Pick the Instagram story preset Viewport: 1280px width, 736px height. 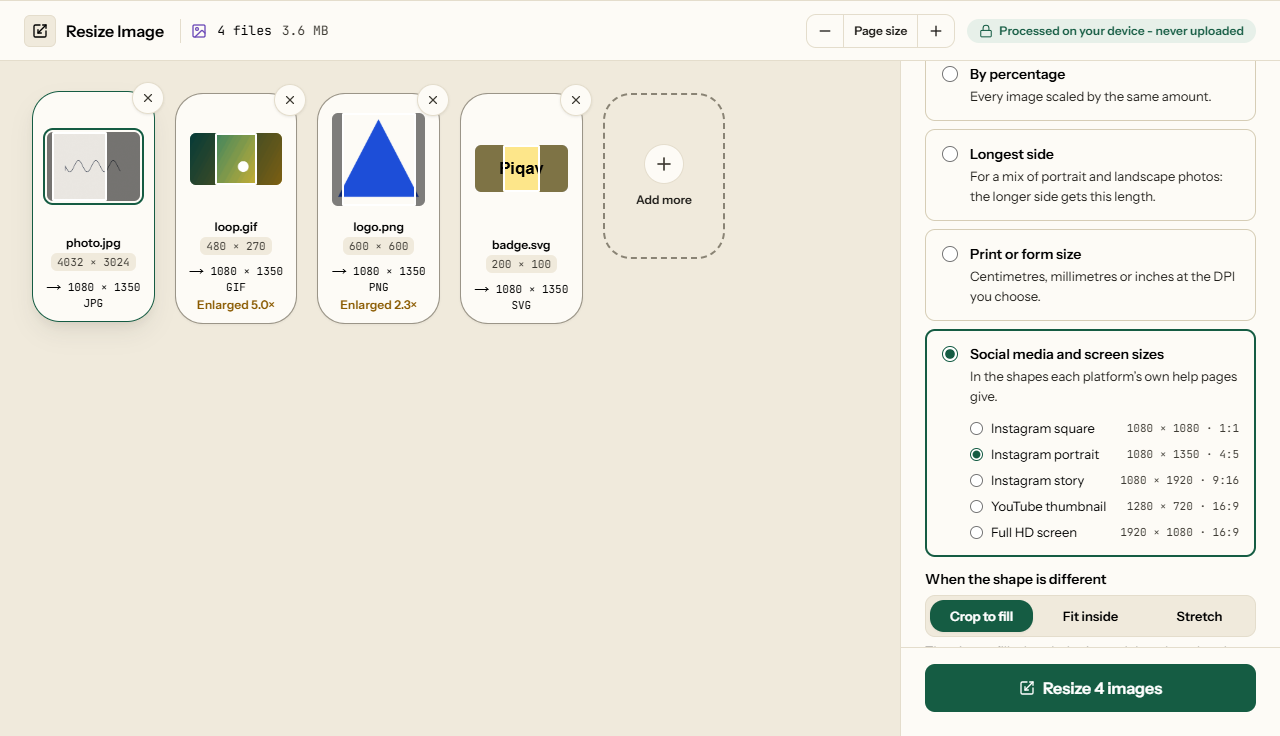(1104, 480)
